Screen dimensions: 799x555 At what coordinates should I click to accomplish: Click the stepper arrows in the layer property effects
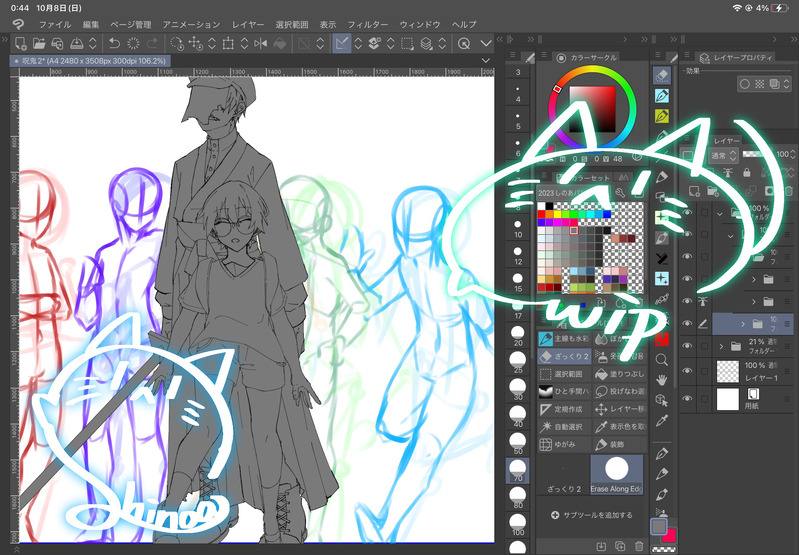click(x=787, y=84)
